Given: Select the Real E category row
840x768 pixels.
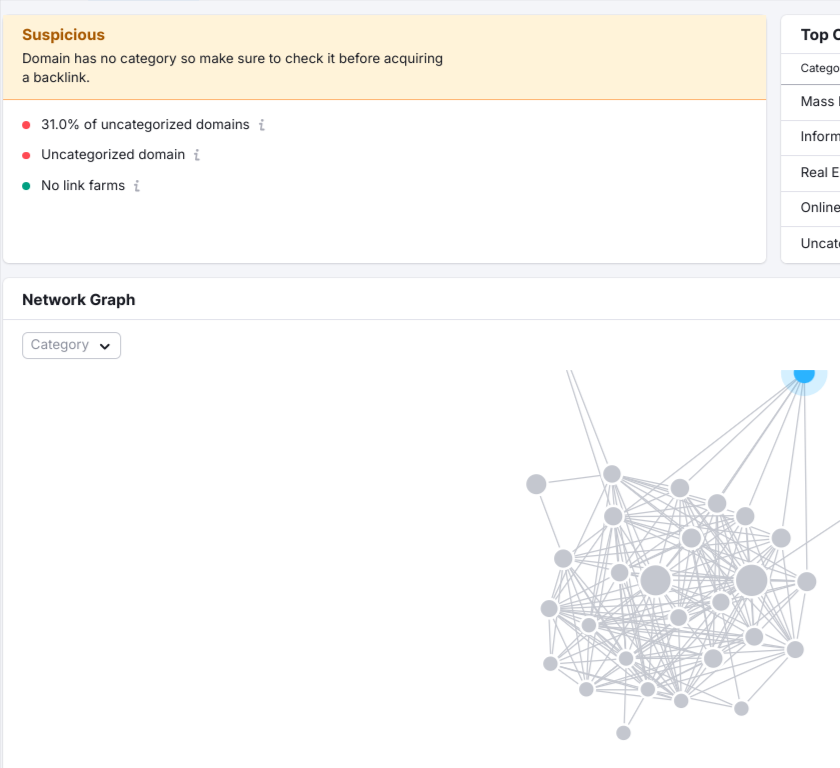Looking at the screenshot, I should (811, 174).
